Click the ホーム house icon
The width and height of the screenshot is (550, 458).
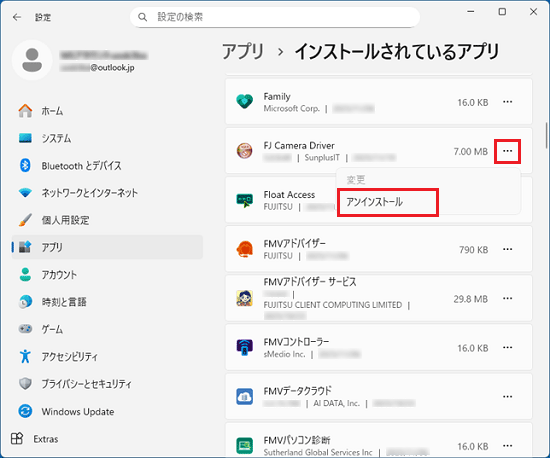pos(25,111)
